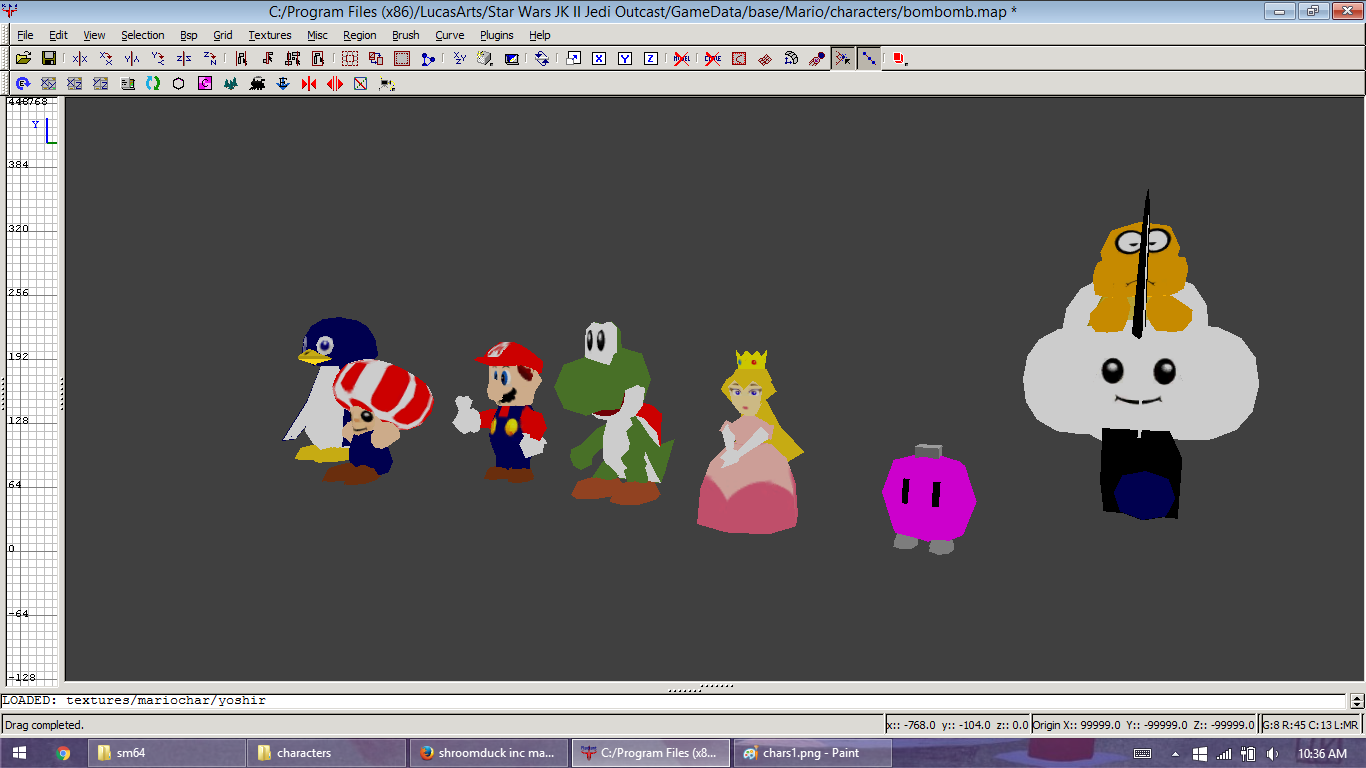The width and height of the screenshot is (1366, 768).
Task: Click the blue Z axis view button
Action: pyautogui.click(x=651, y=59)
